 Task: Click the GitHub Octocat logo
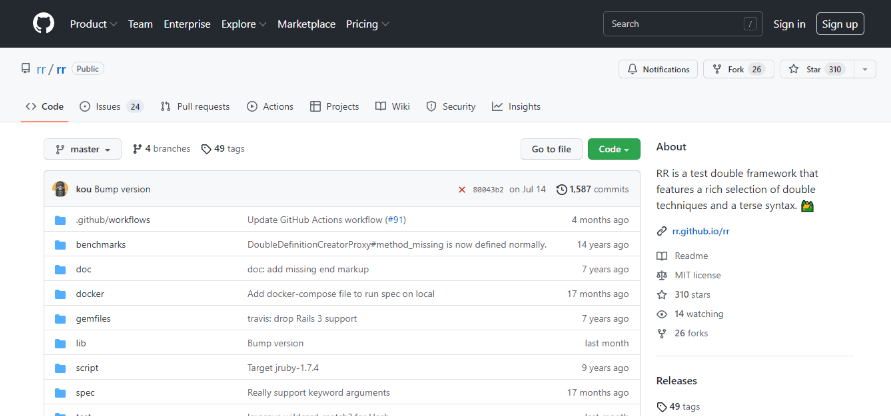(44, 23)
